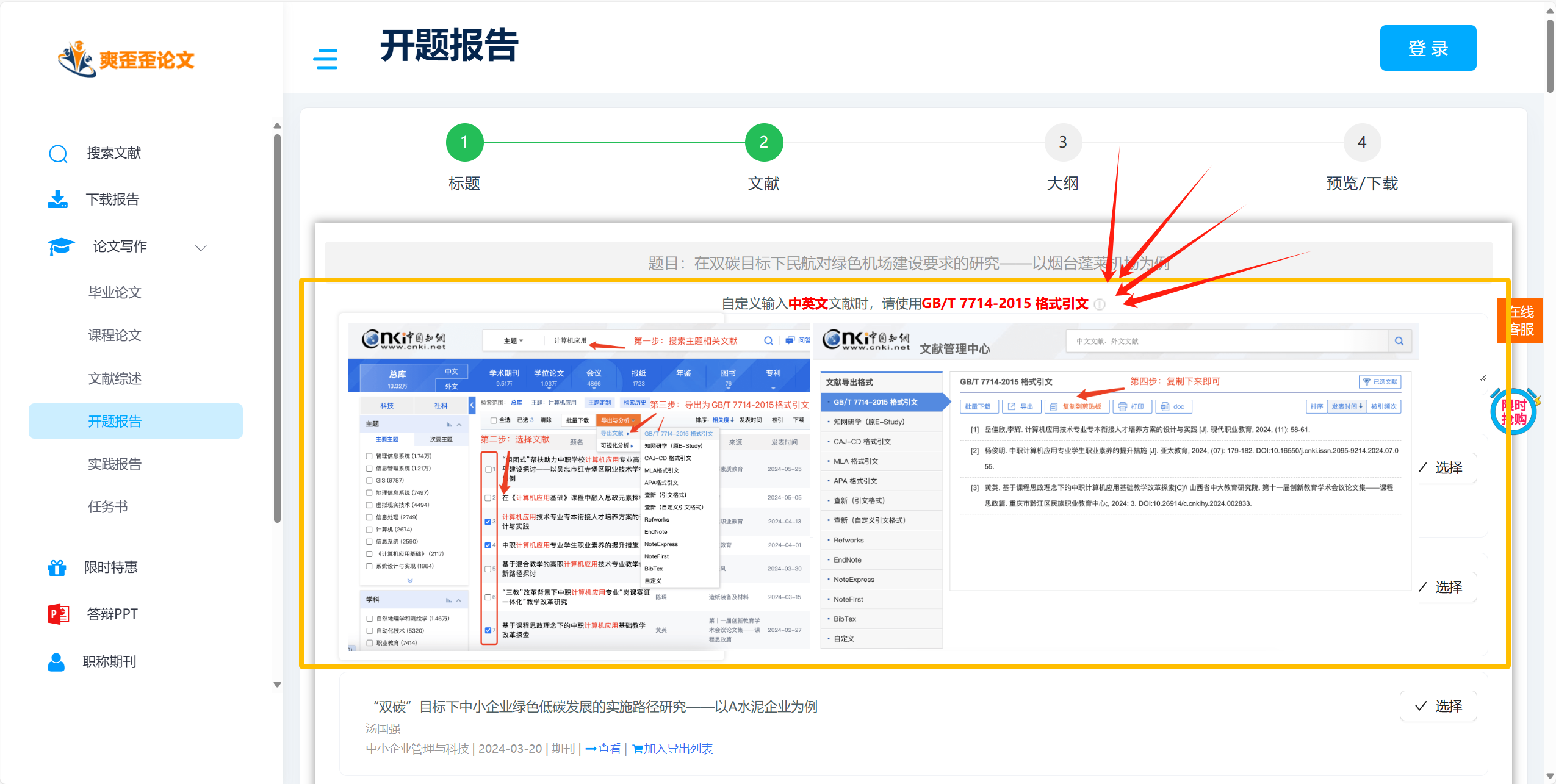Screen dimensions: 1556x784
Task: Click the hamburger menu icon
Action: click(x=325, y=59)
